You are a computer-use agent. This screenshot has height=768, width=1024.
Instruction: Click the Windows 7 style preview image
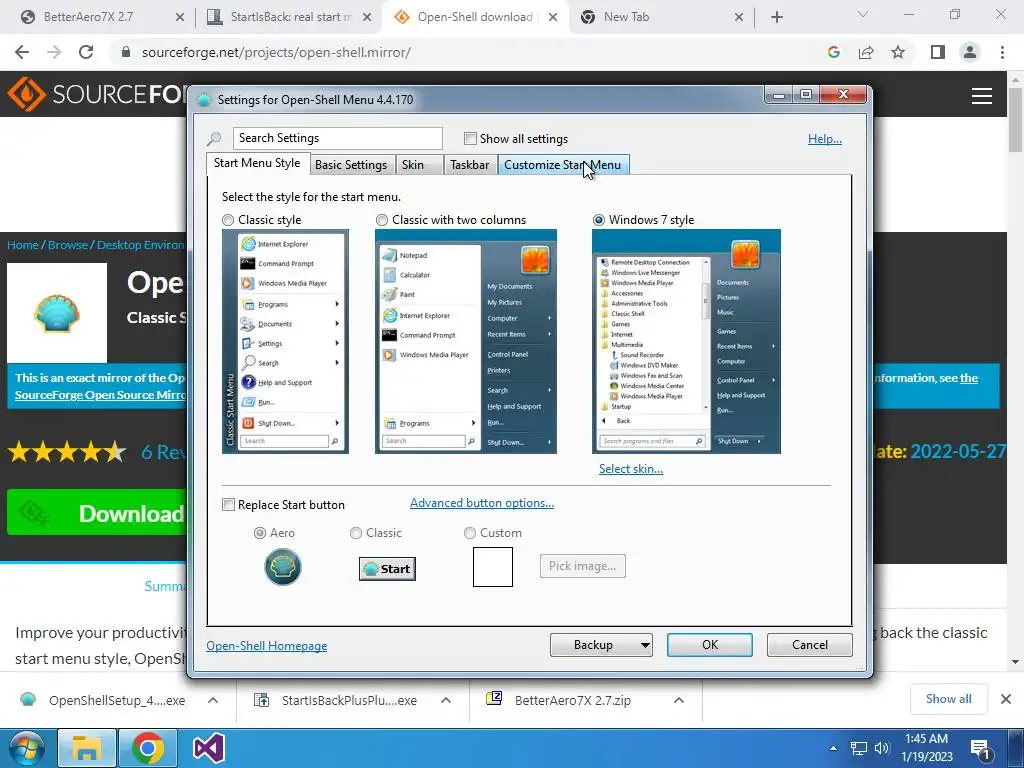click(686, 342)
